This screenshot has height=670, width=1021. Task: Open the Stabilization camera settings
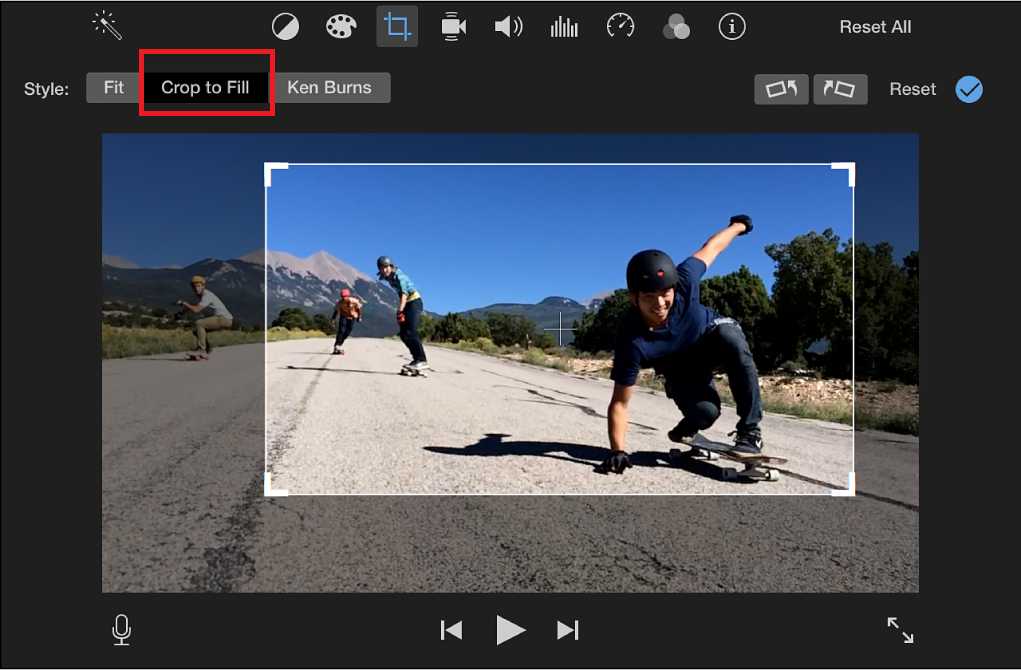(x=453, y=27)
